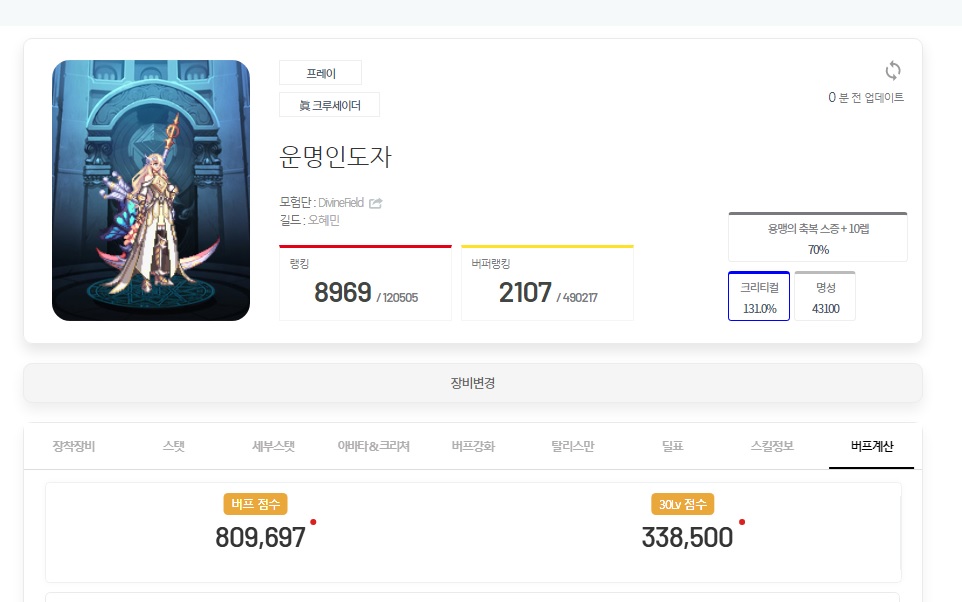Open the adventure guild external link icon
This screenshot has height=602, width=962.
pos(375,203)
